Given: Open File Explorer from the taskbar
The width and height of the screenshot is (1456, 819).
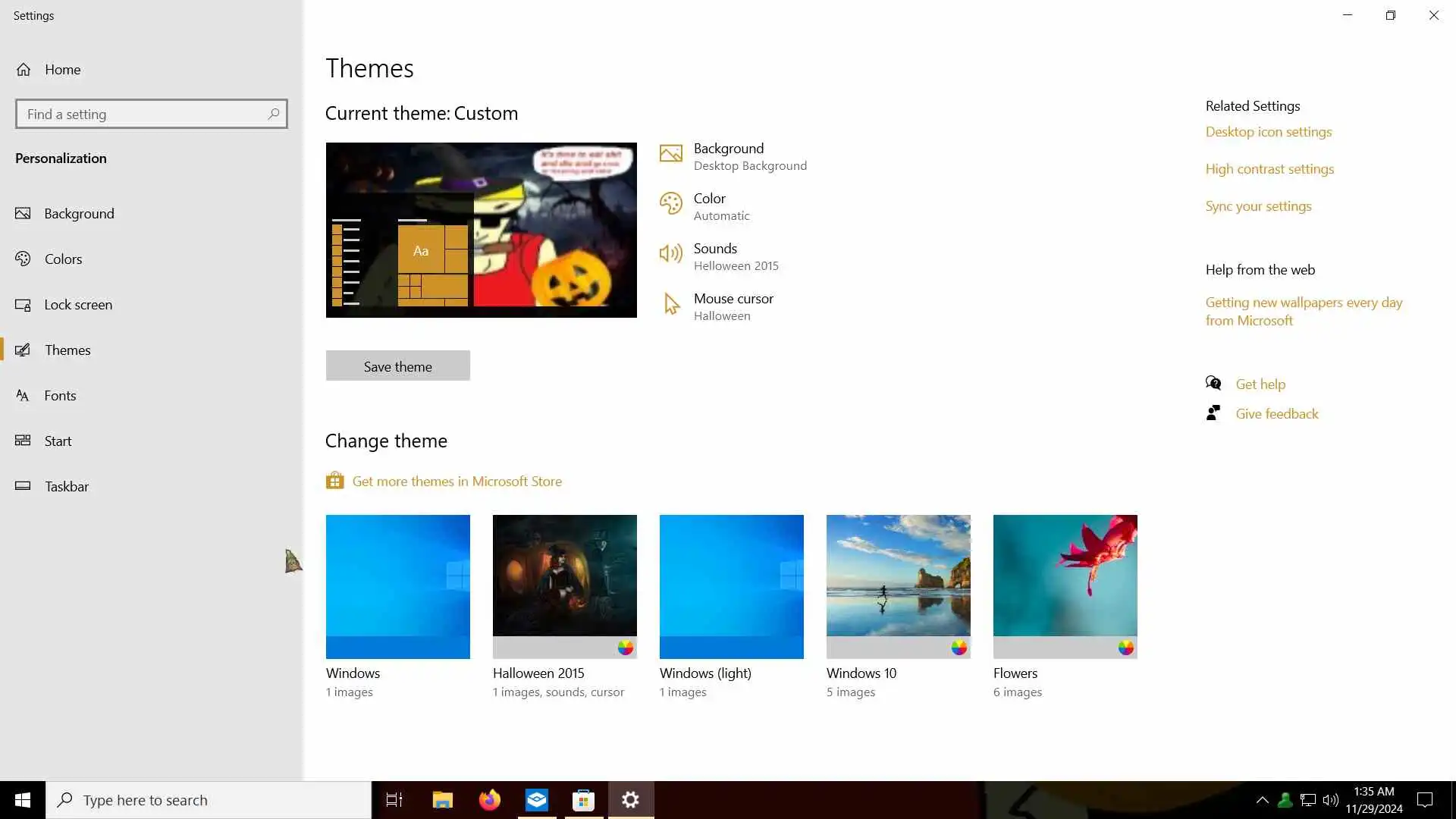Looking at the screenshot, I should coord(442,800).
